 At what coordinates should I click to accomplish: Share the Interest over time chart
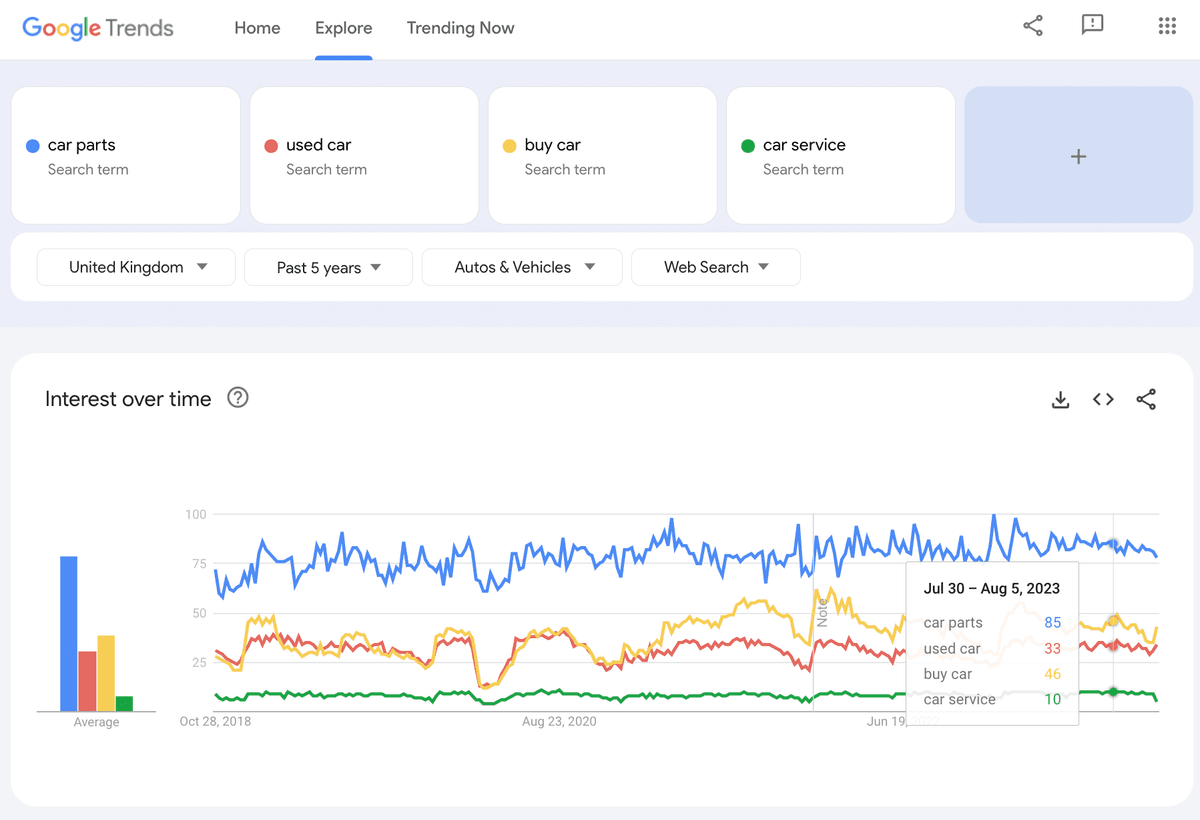coord(1146,400)
